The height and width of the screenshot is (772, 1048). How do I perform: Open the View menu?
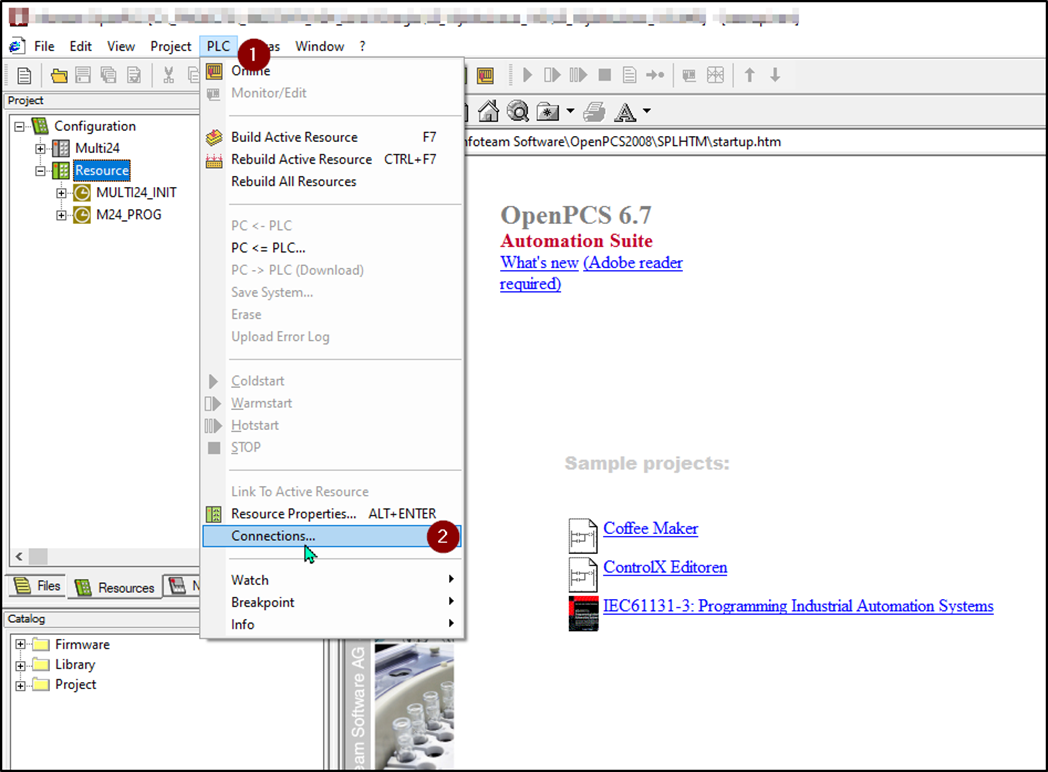click(x=121, y=46)
